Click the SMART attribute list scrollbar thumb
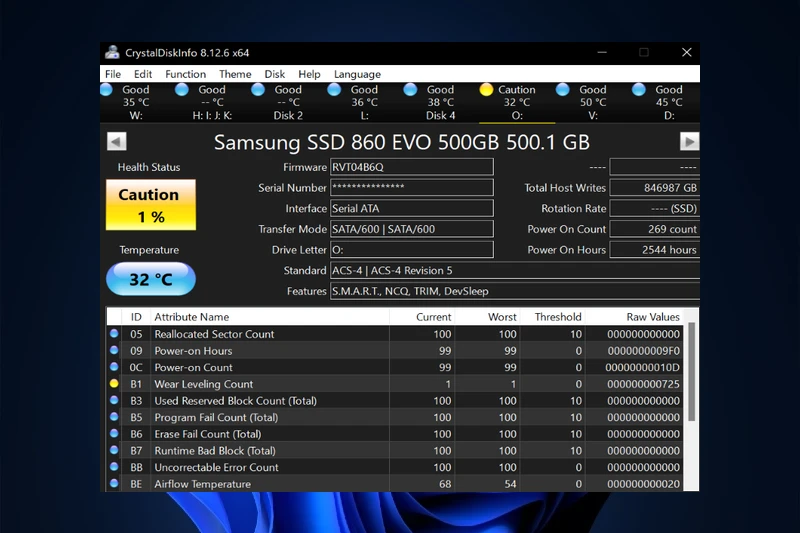 [692, 371]
